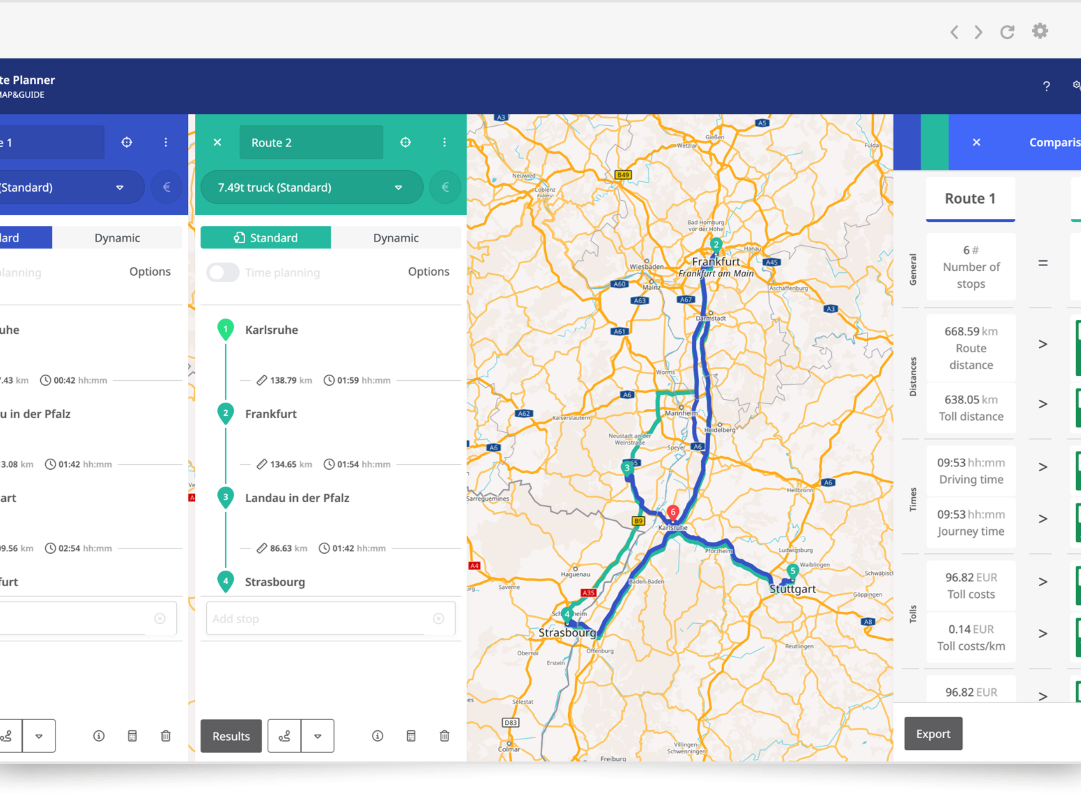This screenshot has width=1081, height=811.
Task: Open Route 2 Options
Action: coord(428,272)
